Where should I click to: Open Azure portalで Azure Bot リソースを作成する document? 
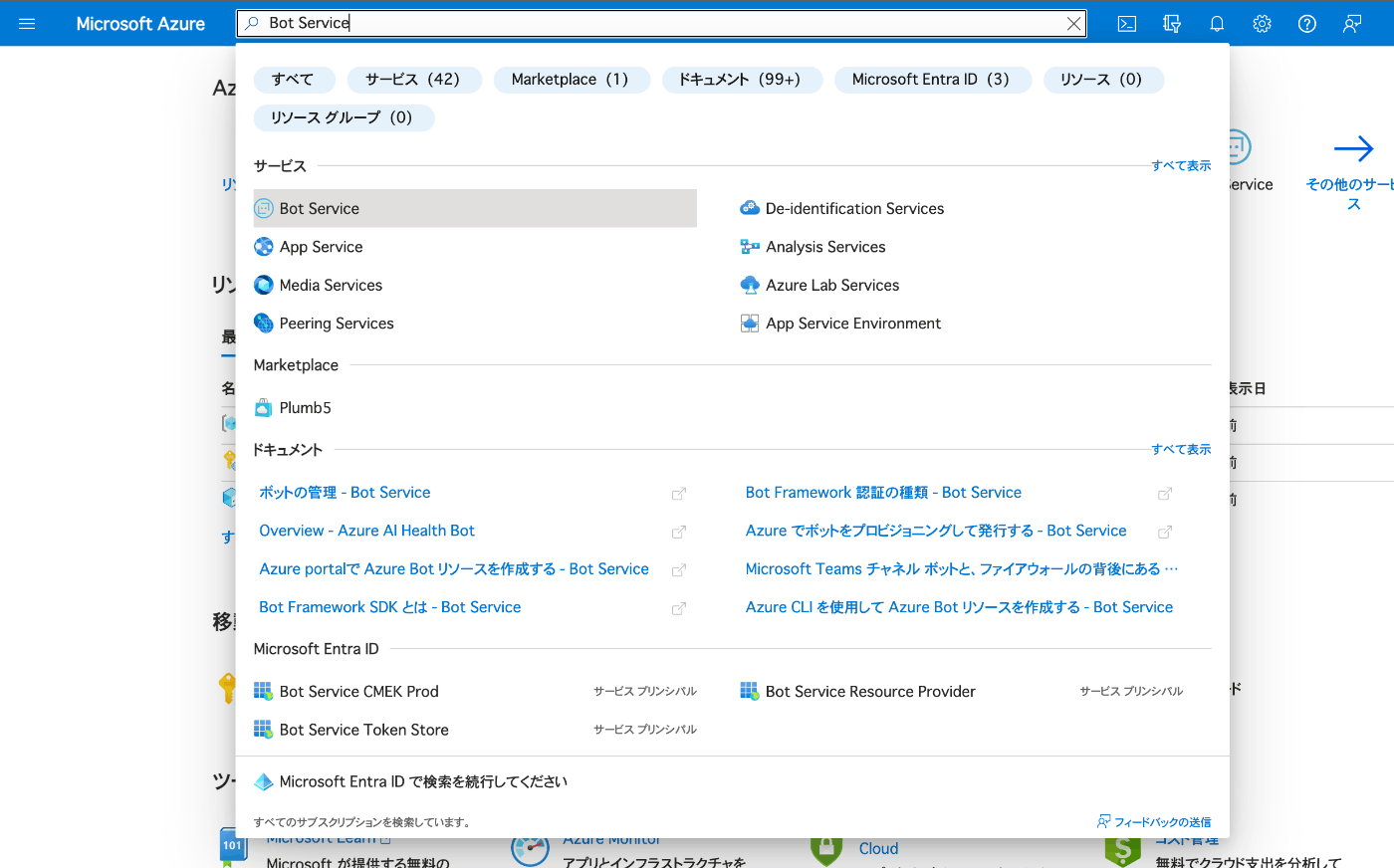coord(454,569)
